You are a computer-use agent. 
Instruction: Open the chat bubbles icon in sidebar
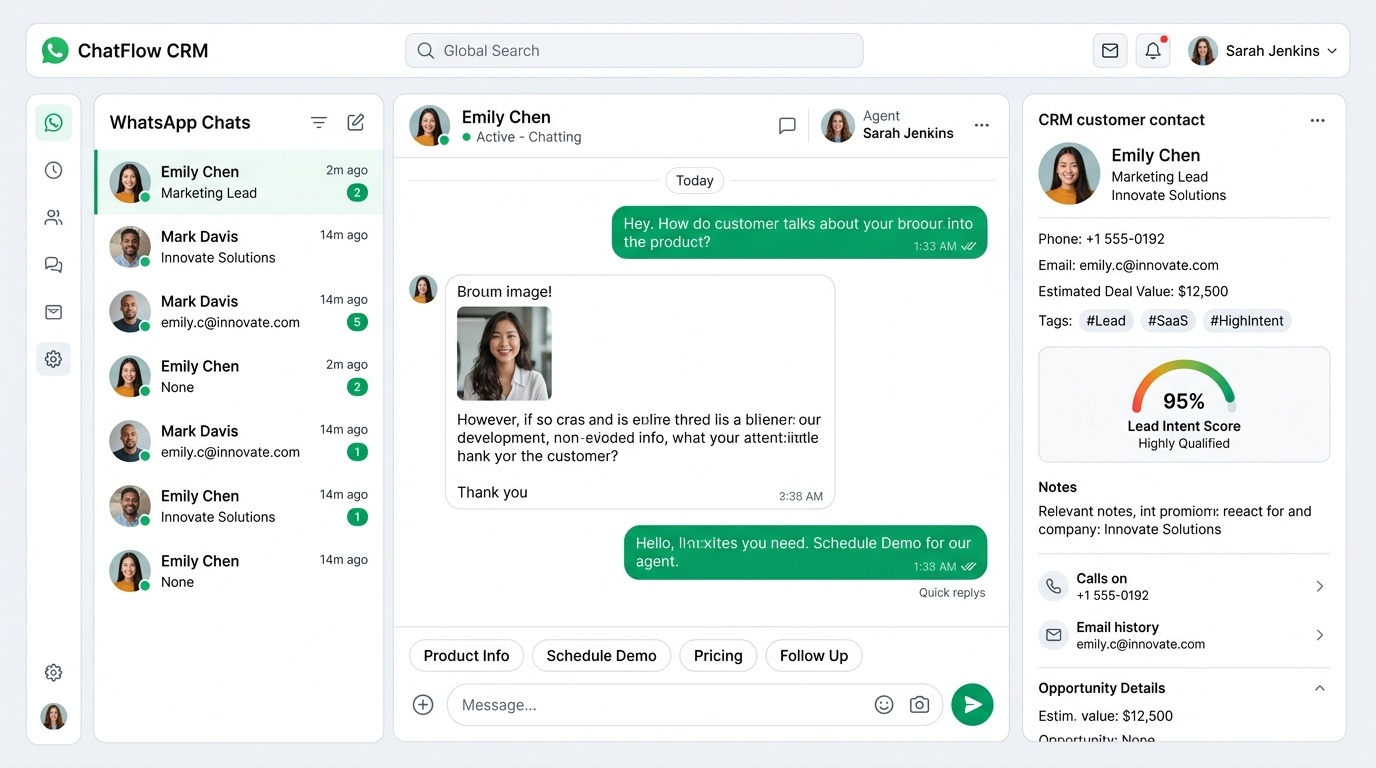(x=53, y=265)
